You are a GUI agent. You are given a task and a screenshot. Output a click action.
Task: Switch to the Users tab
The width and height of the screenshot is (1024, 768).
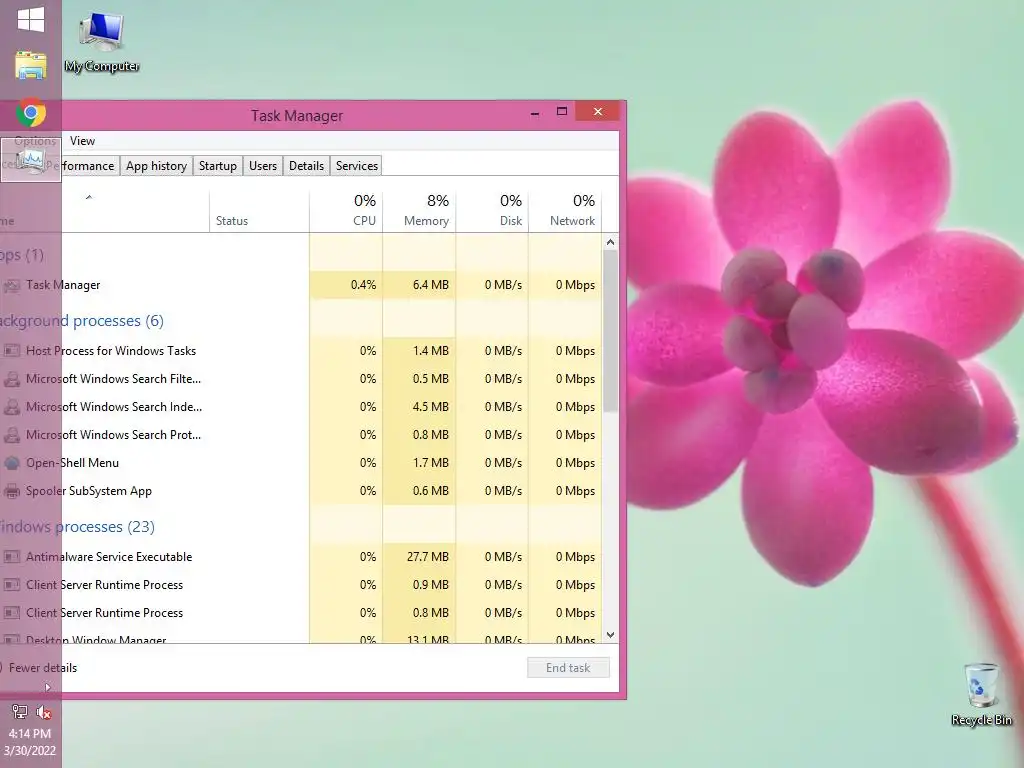tap(263, 166)
